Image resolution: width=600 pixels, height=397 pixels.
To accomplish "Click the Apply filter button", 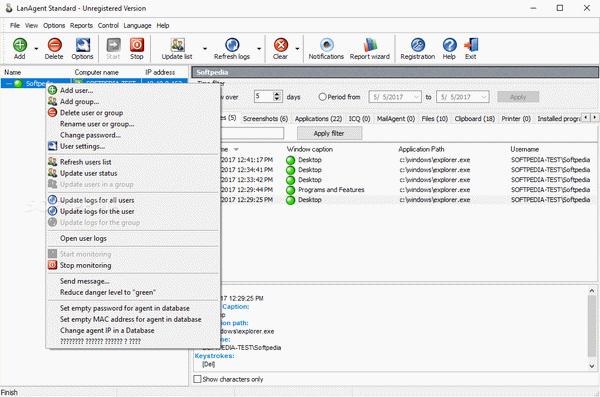I will coord(329,133).
